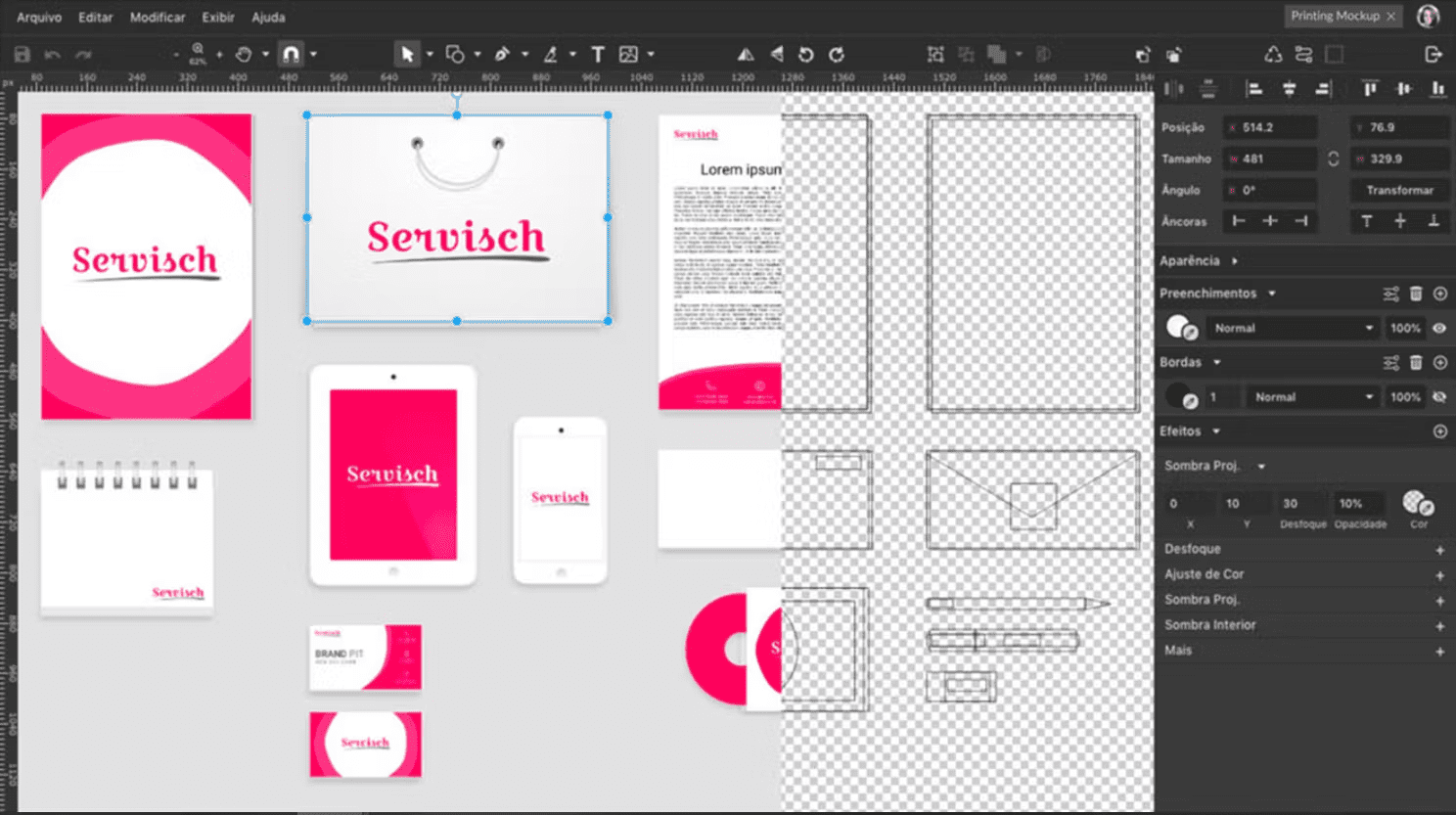Expand the Ajuste de Cor section
Screen dimensions: 1456x815
1439,574
